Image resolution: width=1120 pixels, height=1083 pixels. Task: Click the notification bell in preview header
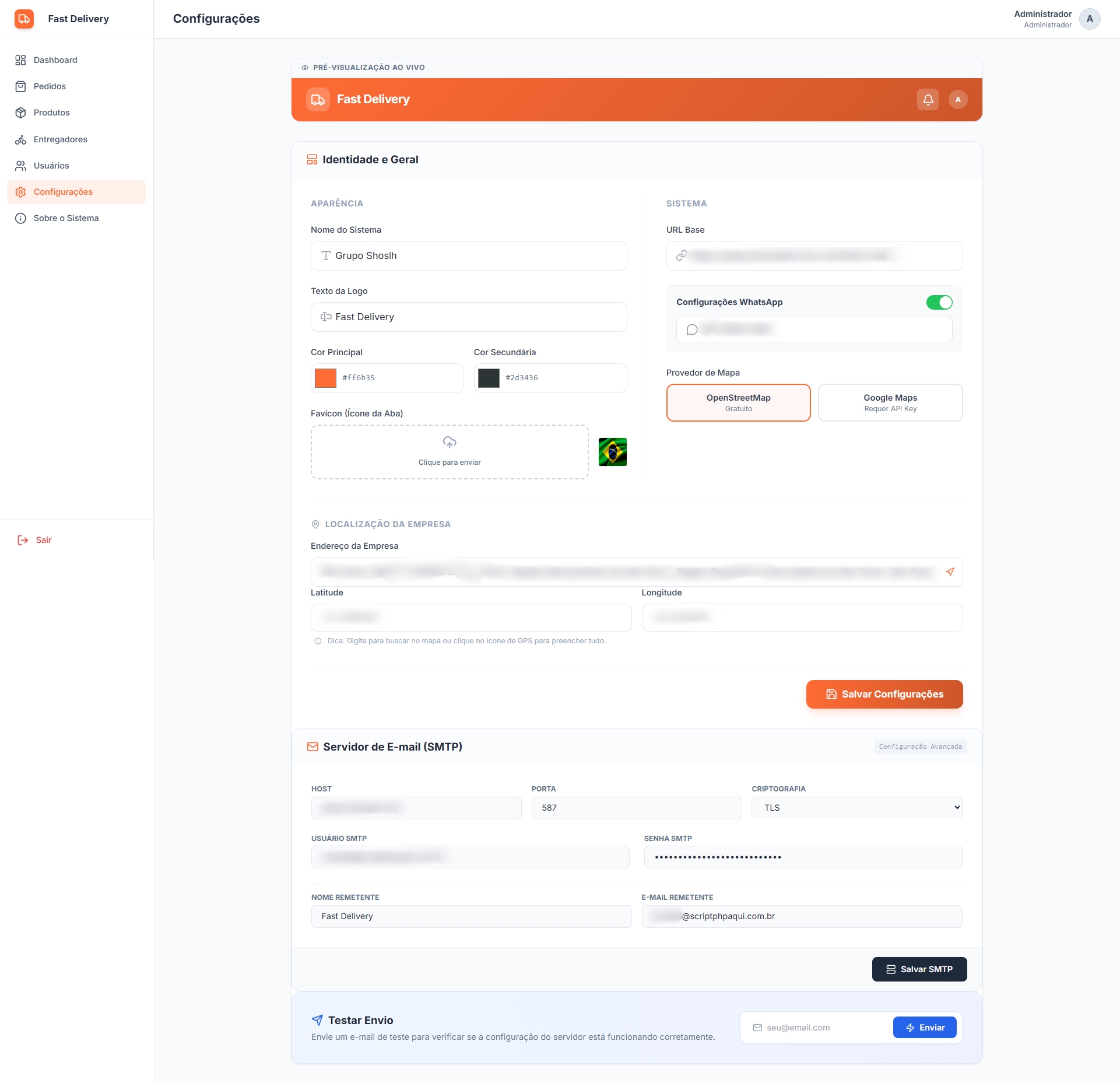pos(928,99)
